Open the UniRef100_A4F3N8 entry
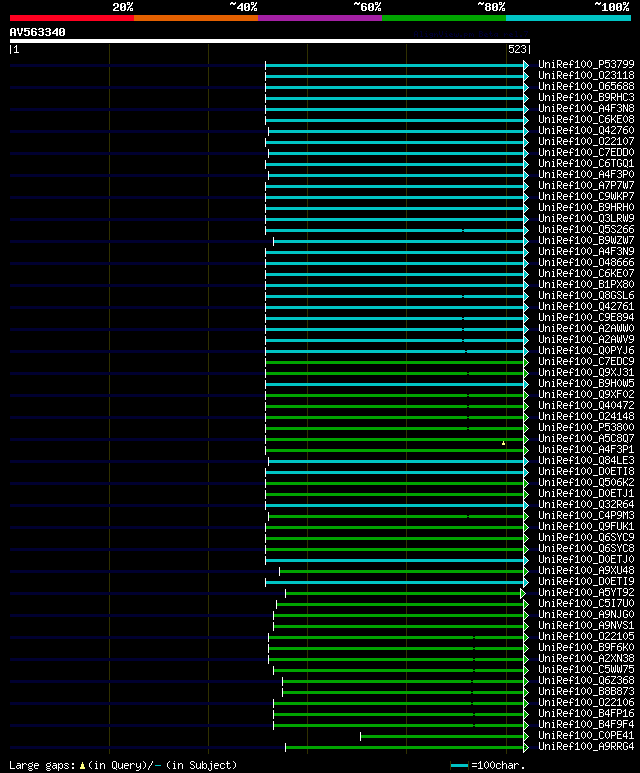Image resolution: width=640 pixels, height=773 pixels. 586,108
